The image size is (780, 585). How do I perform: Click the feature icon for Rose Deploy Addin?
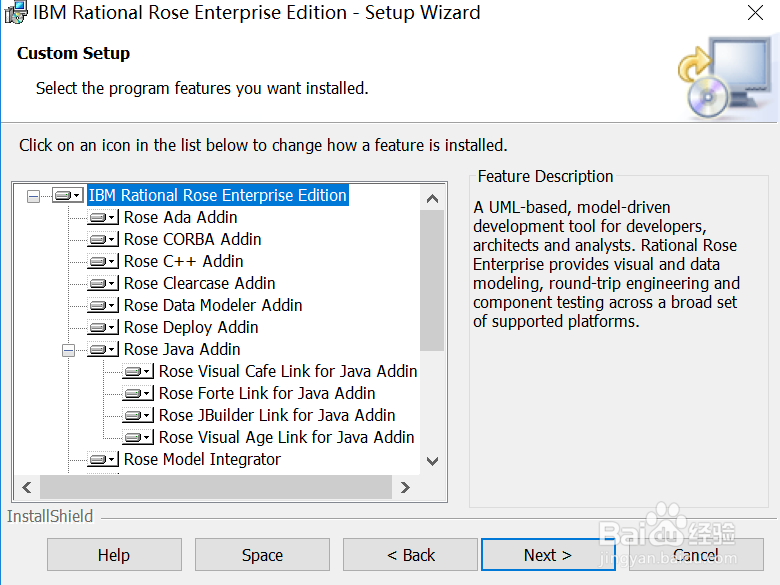(103, 328)
